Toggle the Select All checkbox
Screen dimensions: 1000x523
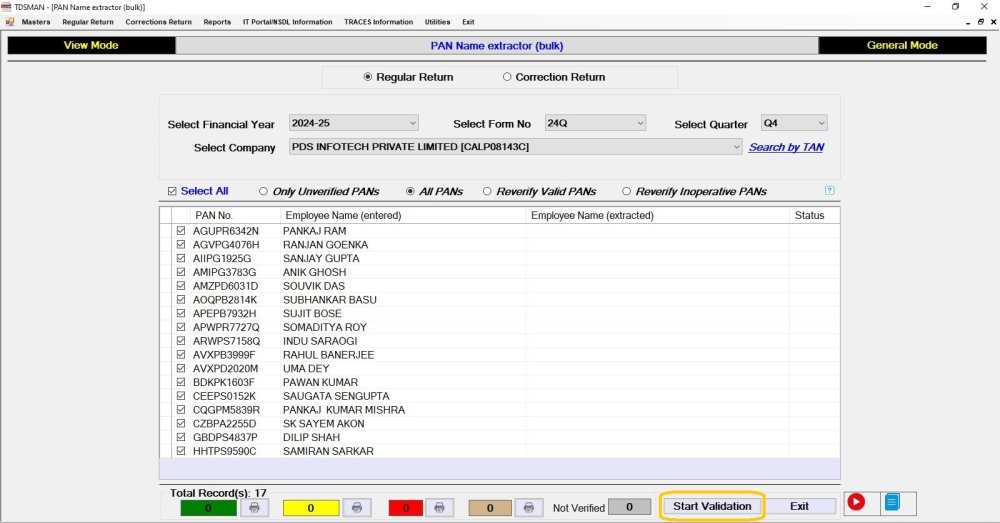pos(172,191)
